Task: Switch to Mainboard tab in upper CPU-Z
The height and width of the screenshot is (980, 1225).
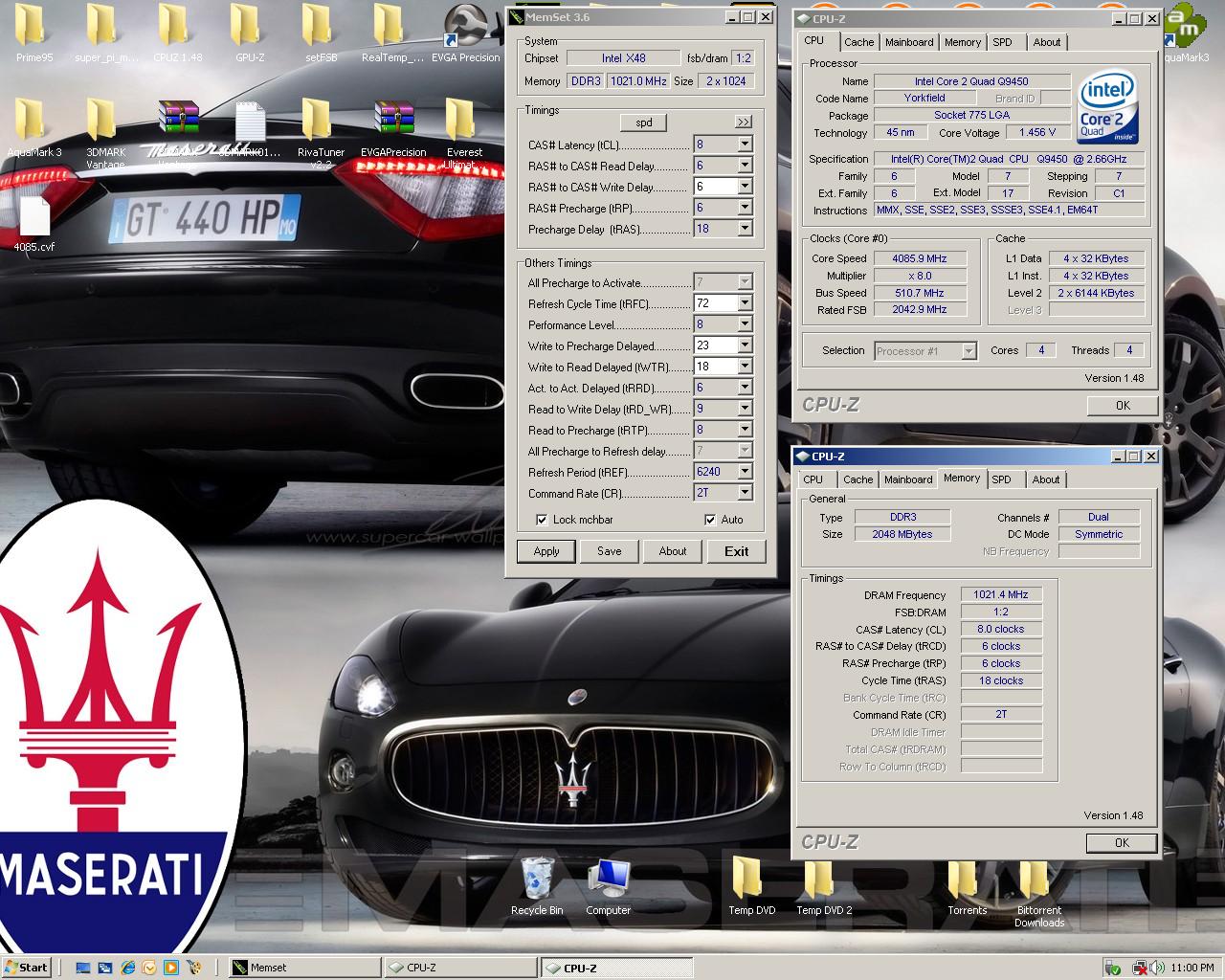Action: 909,42
